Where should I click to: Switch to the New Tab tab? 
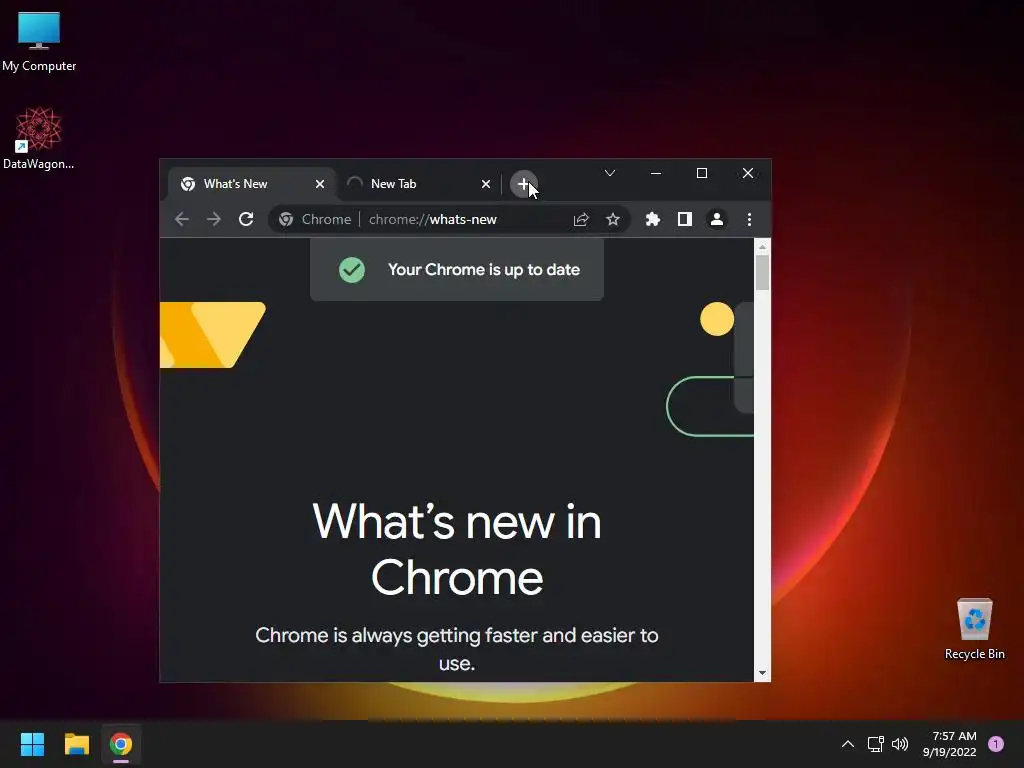[x=418, y=184]
